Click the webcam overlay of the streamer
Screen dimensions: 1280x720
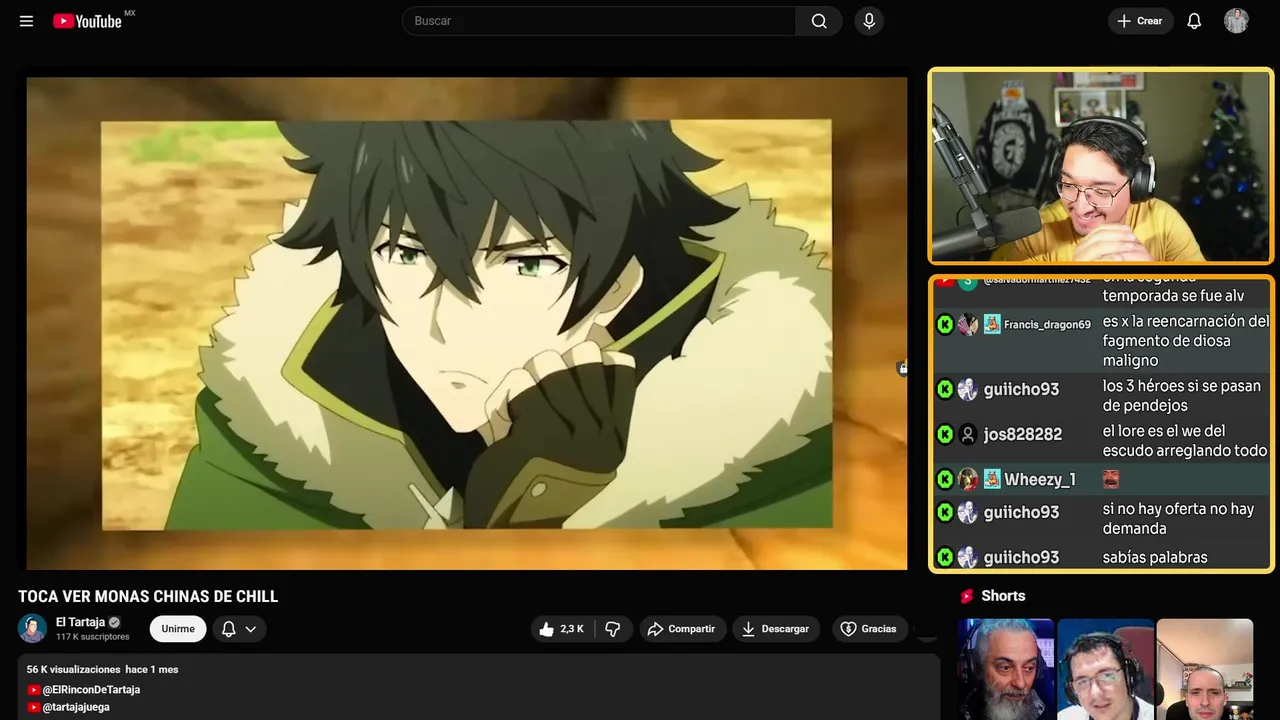(1101, 166)
